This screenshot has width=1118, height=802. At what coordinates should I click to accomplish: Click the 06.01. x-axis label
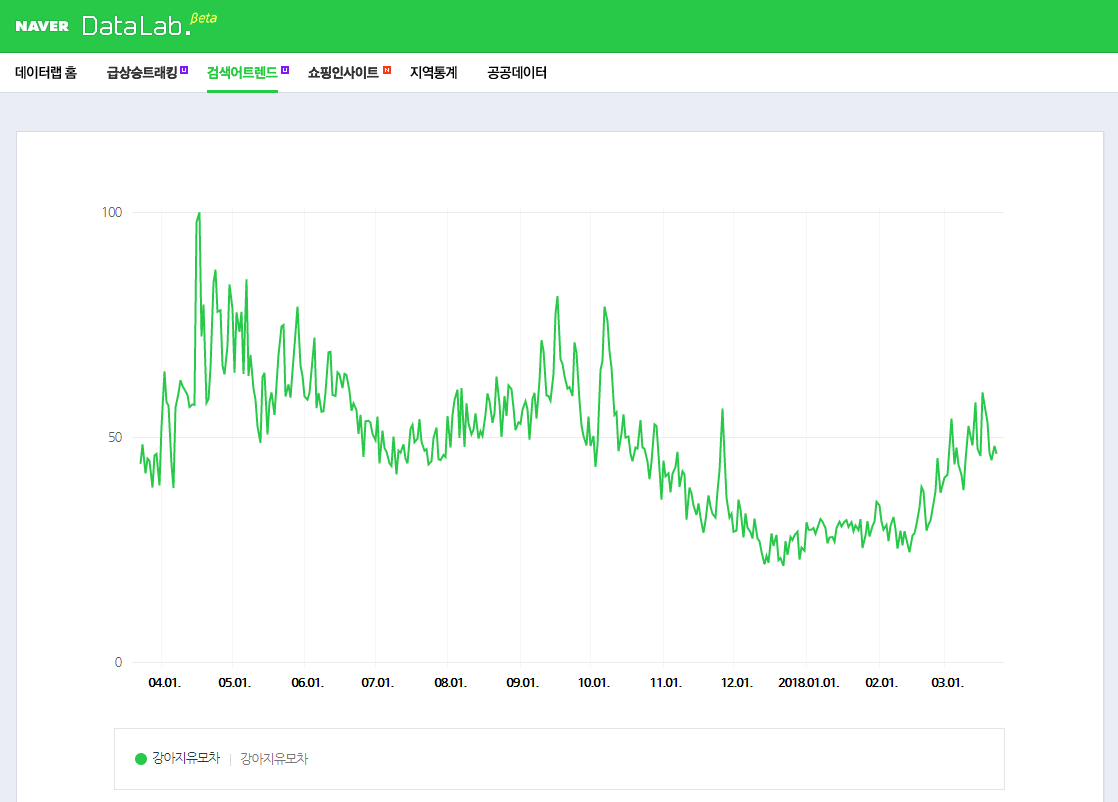tap(307, 683)
